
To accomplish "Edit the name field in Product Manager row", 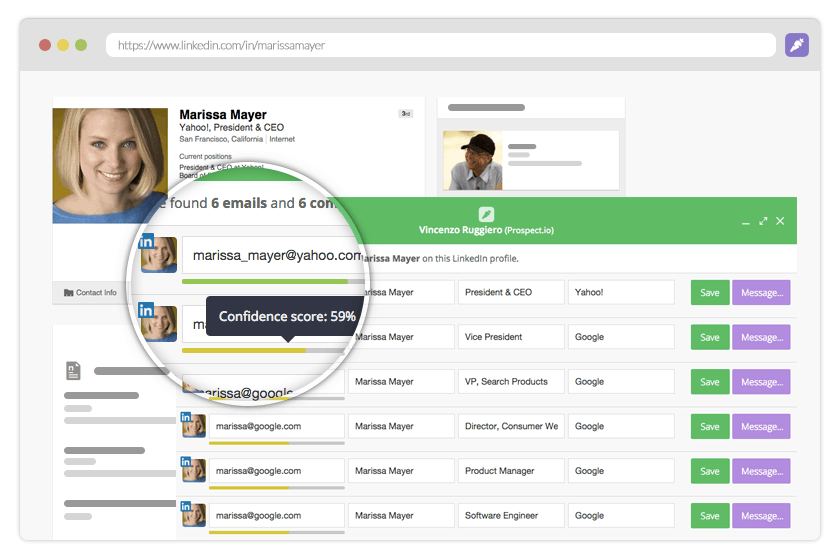I will [x=401, y=471].
